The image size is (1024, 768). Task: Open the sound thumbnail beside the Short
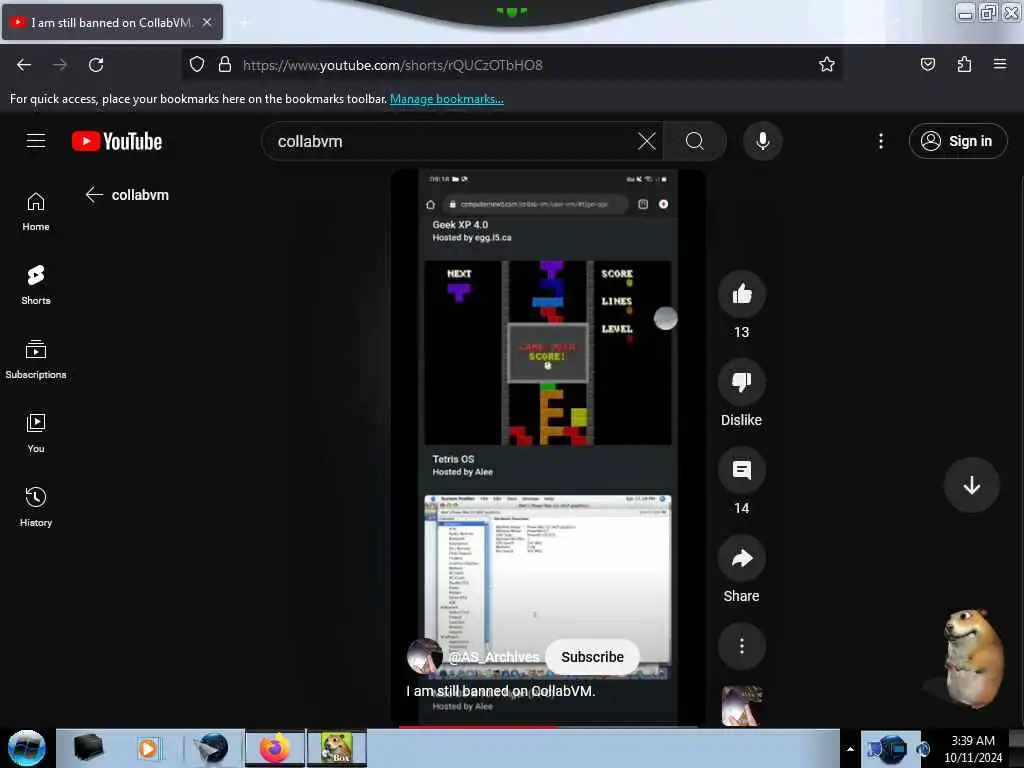pyautogui.click(x=741, y=706)
